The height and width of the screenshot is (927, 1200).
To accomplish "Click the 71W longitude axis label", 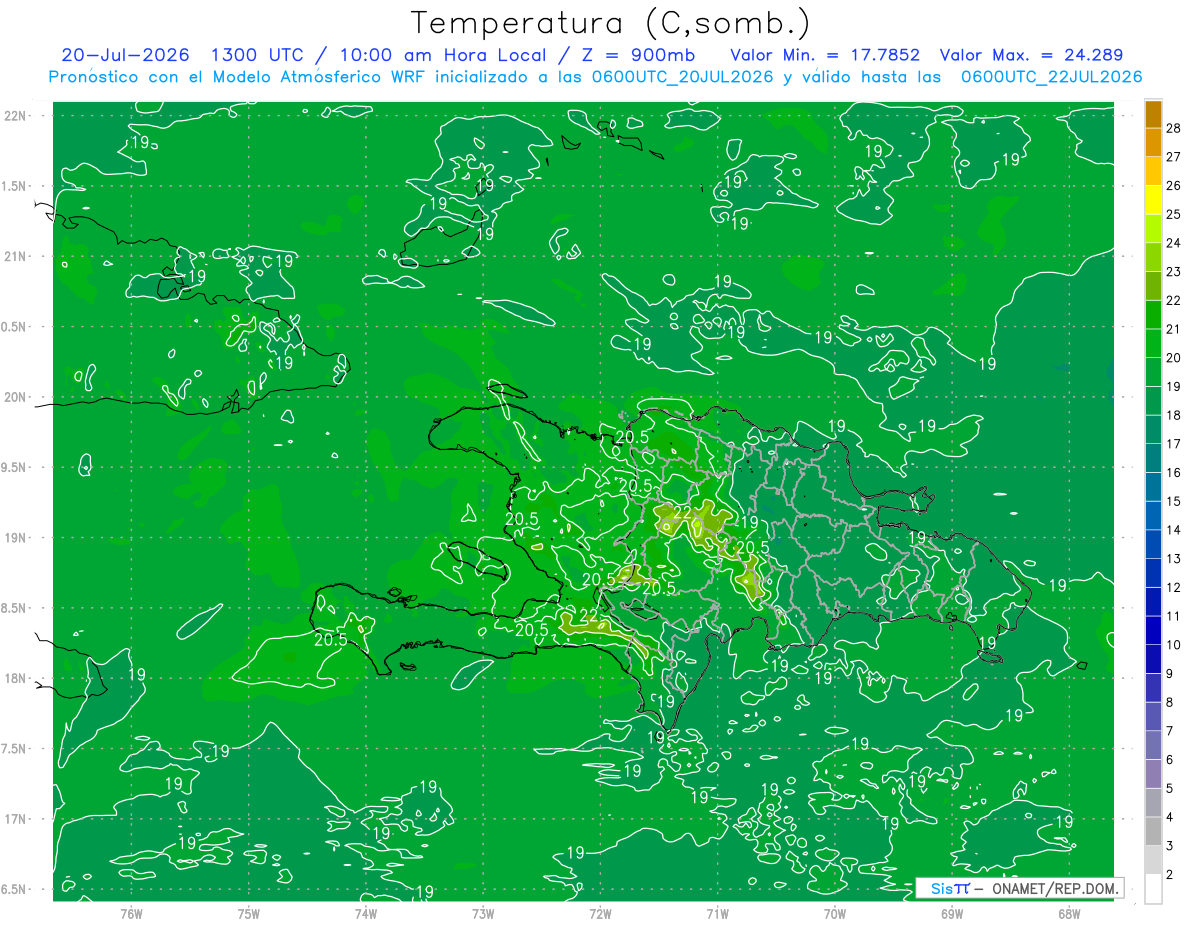I will point(717,913).
